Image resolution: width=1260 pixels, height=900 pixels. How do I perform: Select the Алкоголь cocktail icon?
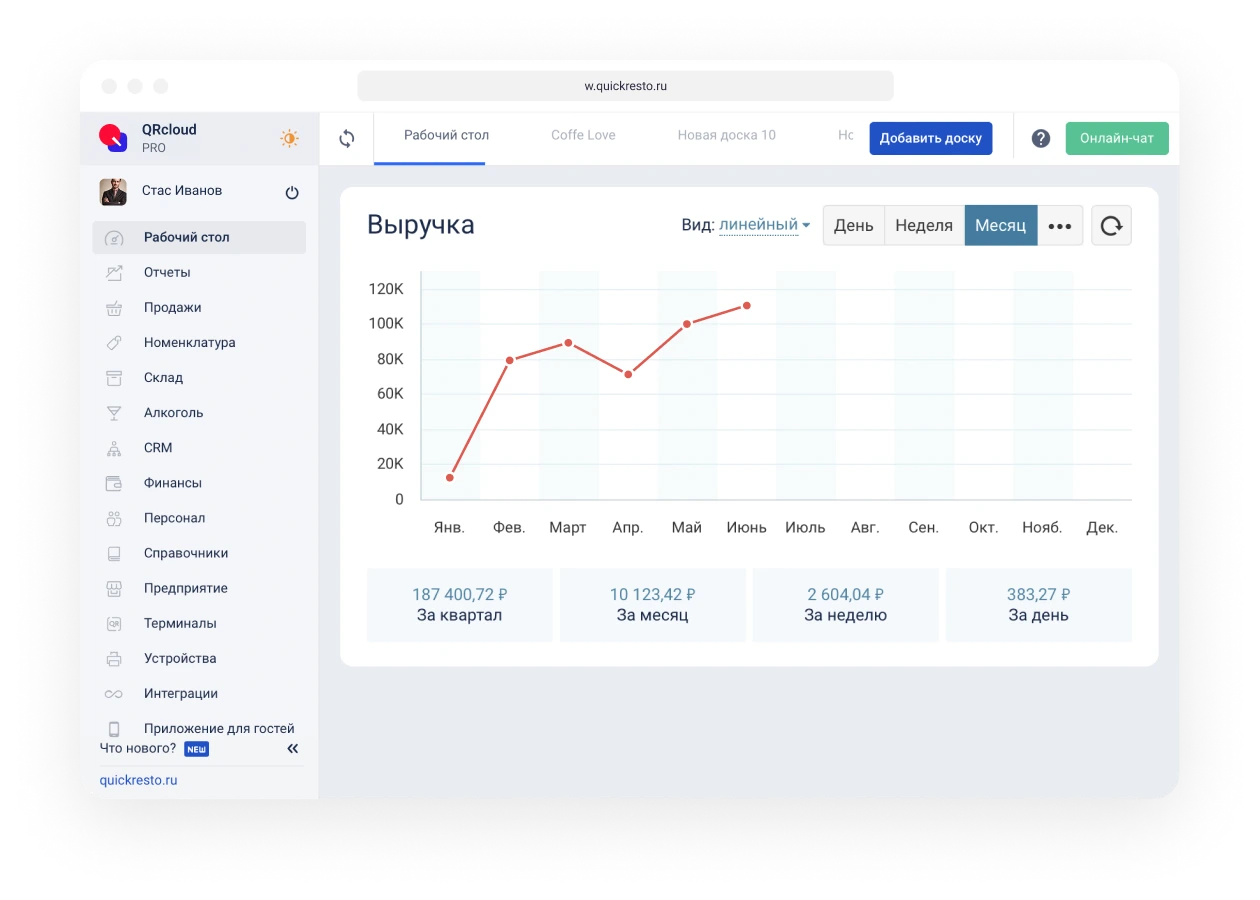(x=114, y=412)
